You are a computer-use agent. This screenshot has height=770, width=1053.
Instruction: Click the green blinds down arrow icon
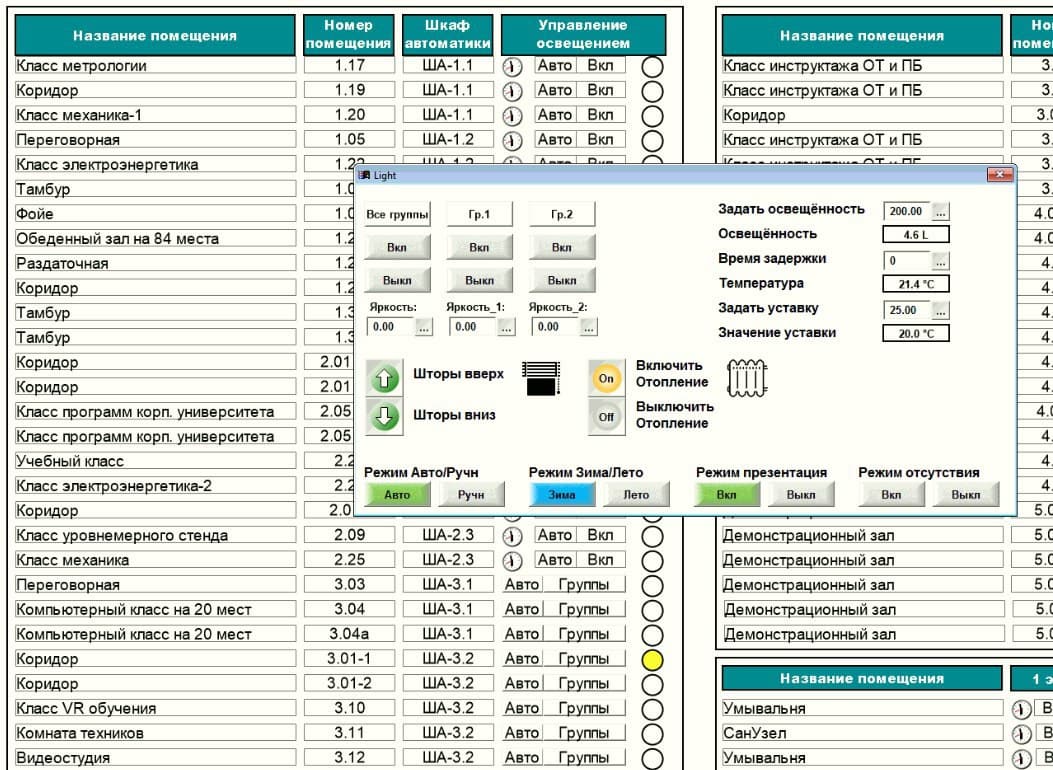[384, 416]
